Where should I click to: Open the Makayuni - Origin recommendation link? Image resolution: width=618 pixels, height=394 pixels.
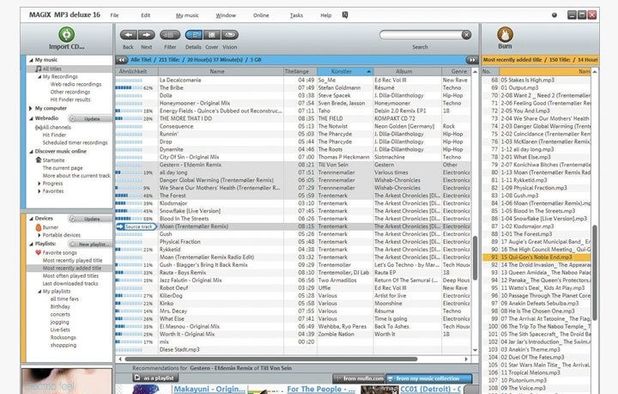[209, 389]
